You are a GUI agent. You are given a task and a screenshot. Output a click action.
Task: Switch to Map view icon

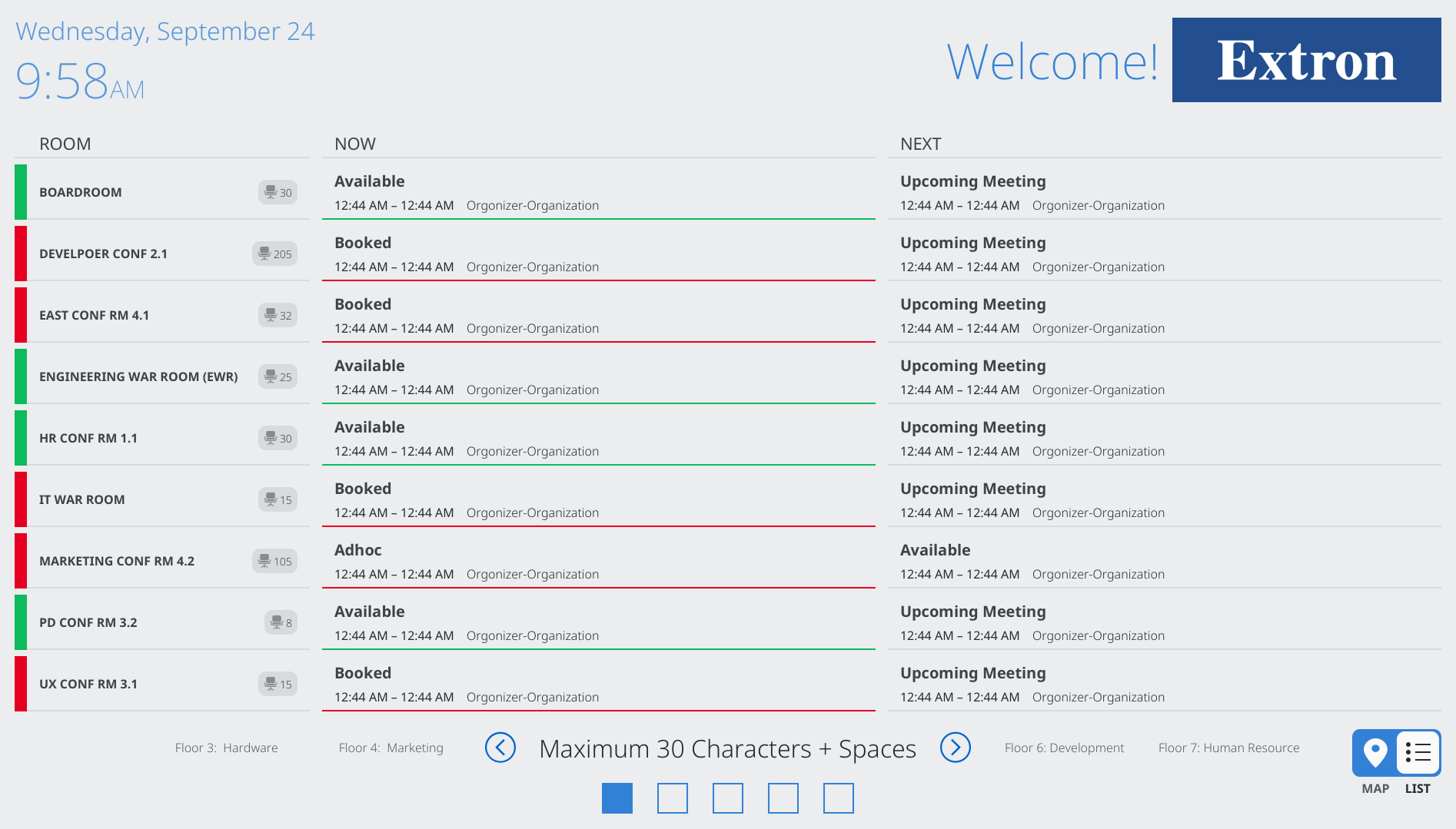point(1375,752)
